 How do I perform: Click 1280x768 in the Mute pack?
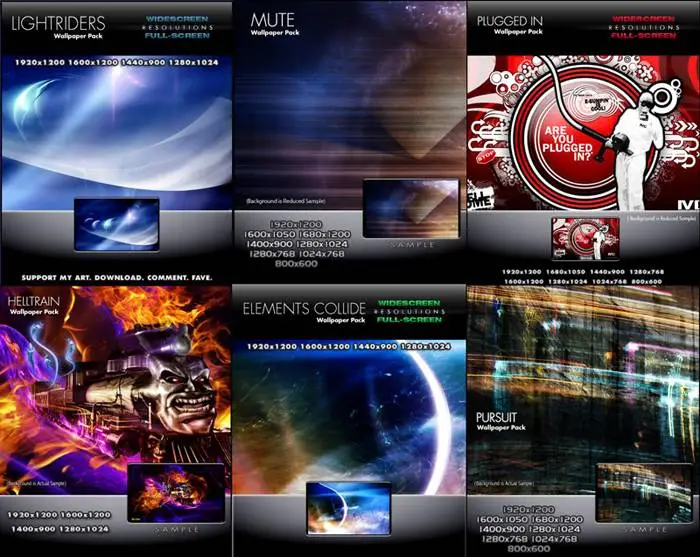click(x=272, y=254)
